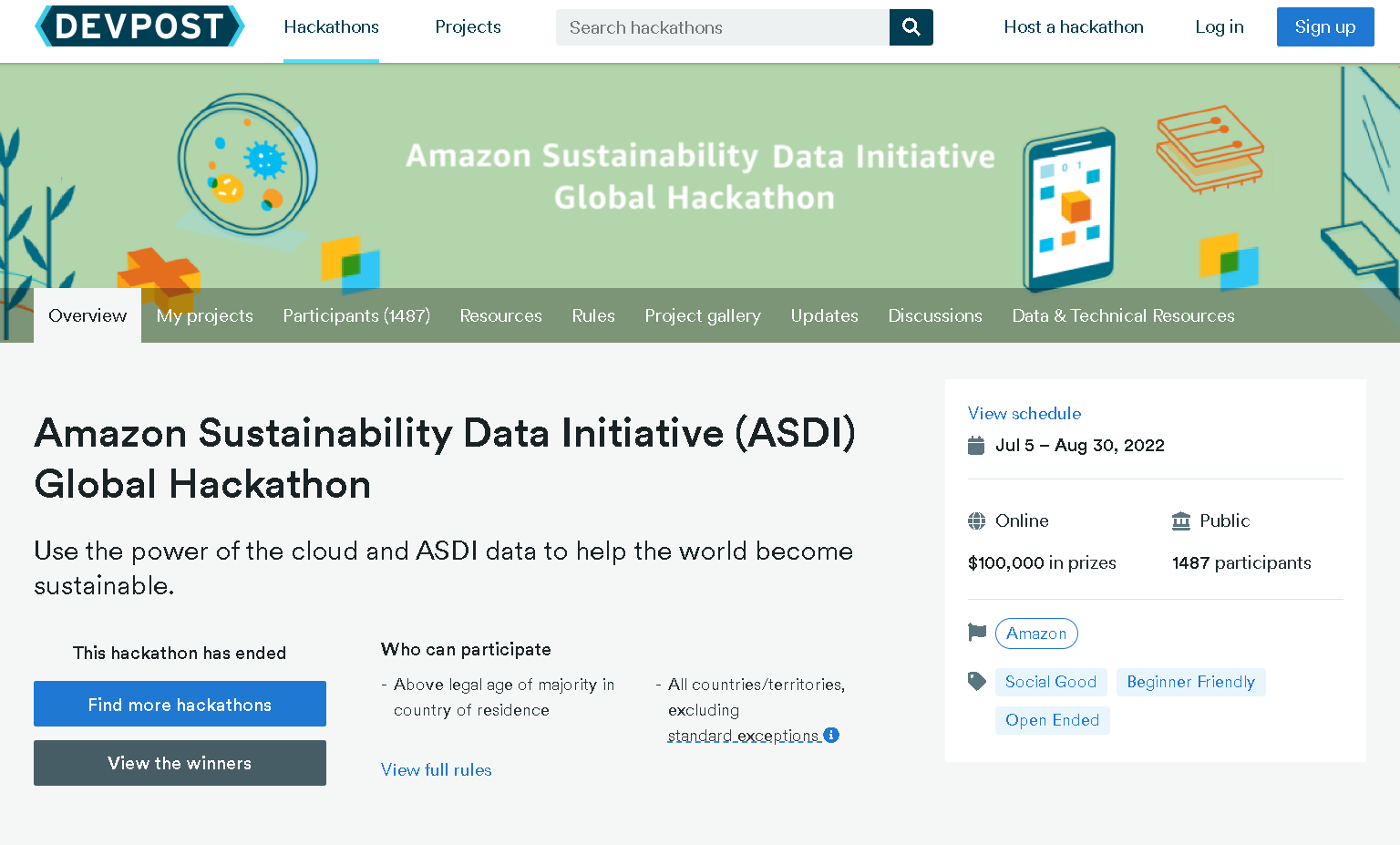1400x845 pixels.
Task: Open the Project gallery tab
Action: [x=703, y=315]
